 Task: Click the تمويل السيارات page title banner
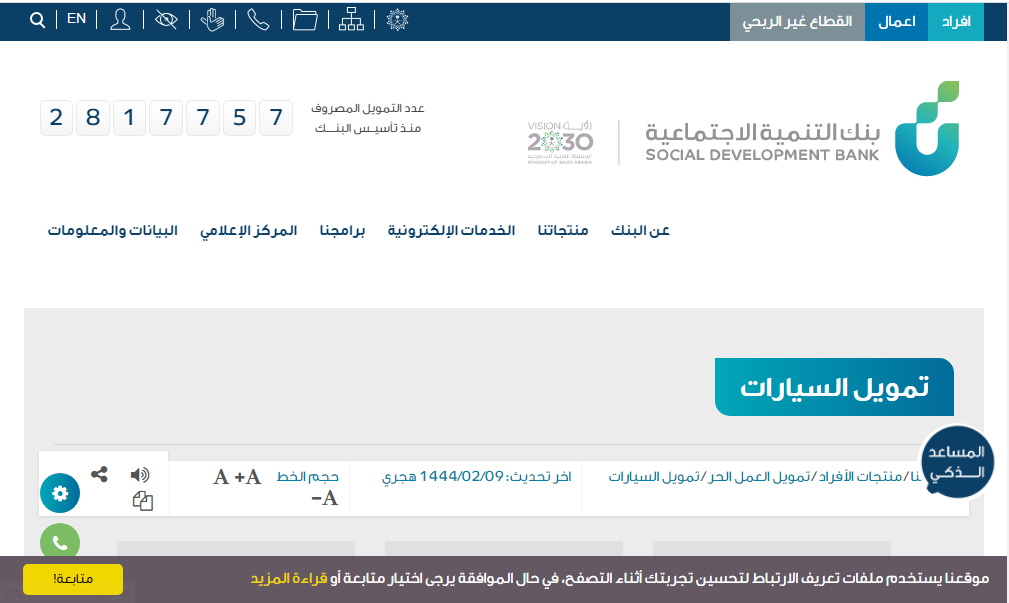coord(834,387)
